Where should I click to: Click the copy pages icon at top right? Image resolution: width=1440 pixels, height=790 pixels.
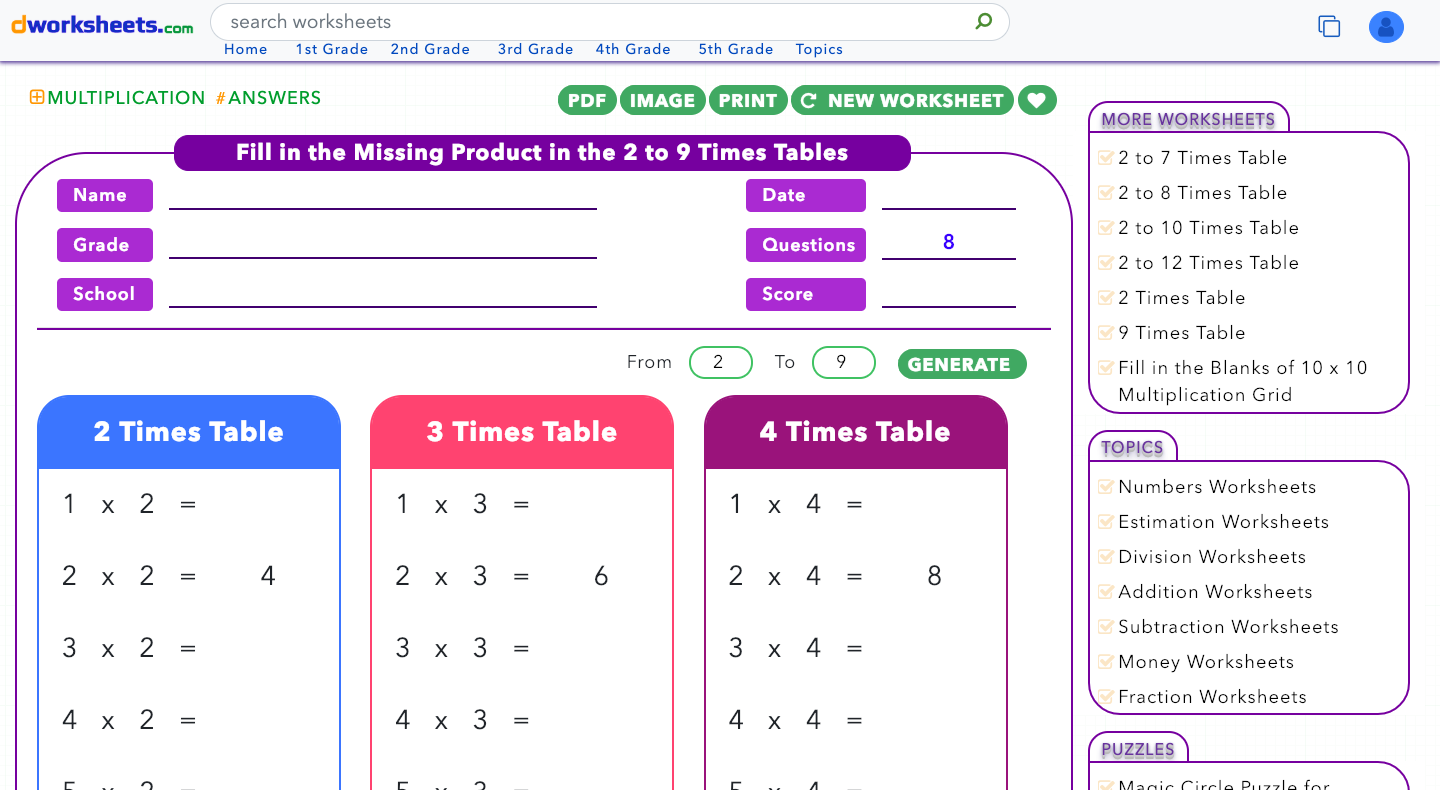coord(1329,27)
